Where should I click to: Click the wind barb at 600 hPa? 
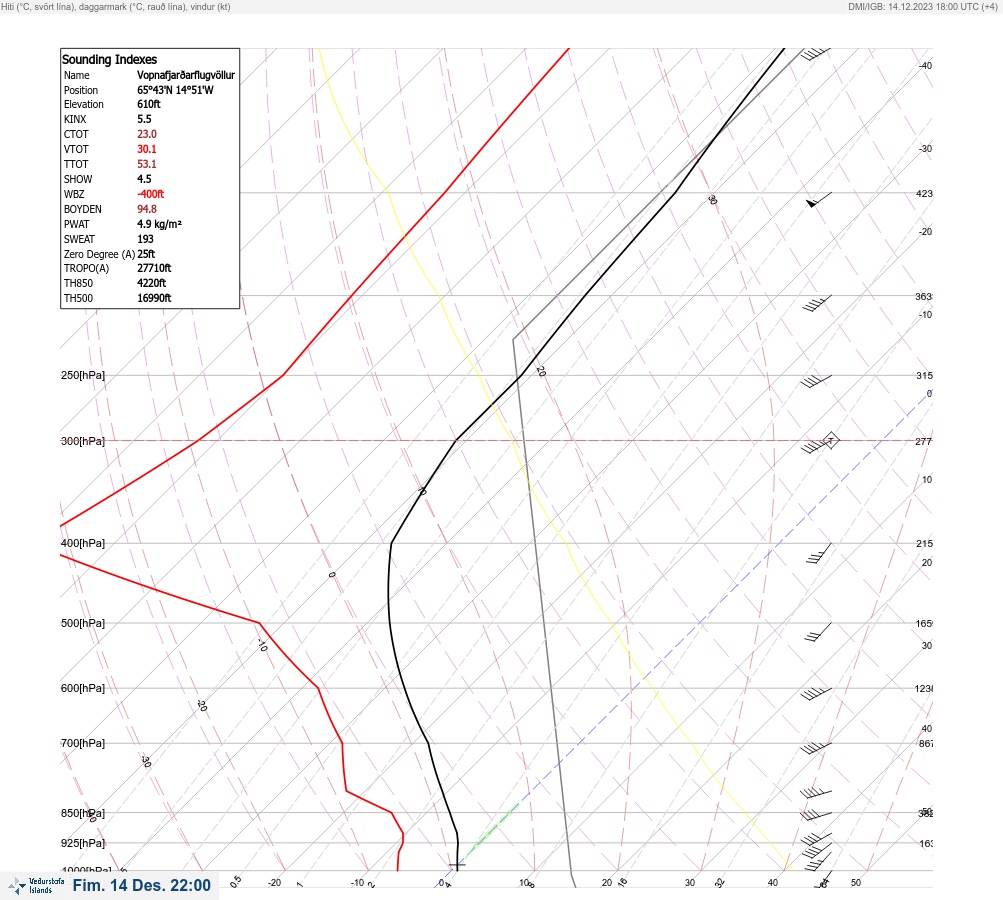816,693
